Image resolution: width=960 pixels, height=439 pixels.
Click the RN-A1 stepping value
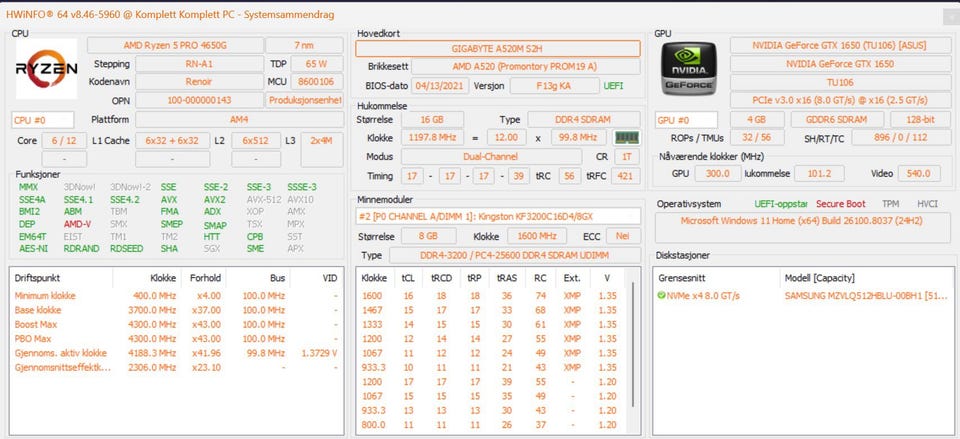pyautogui.click(x=199, y=64)
